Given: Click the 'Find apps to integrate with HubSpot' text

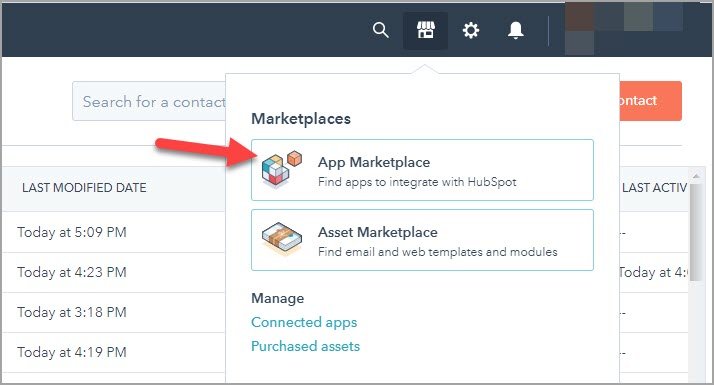Looking at the screenshot, I should tap(417, 182).
